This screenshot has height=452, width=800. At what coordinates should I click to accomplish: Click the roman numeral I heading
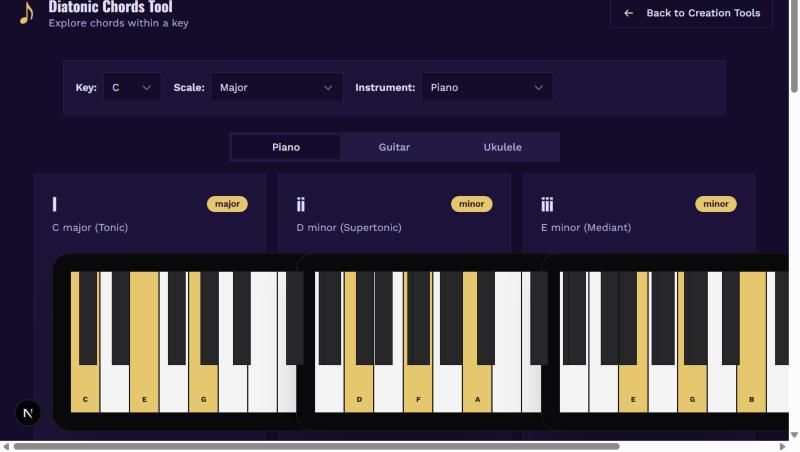pos(55,204)
